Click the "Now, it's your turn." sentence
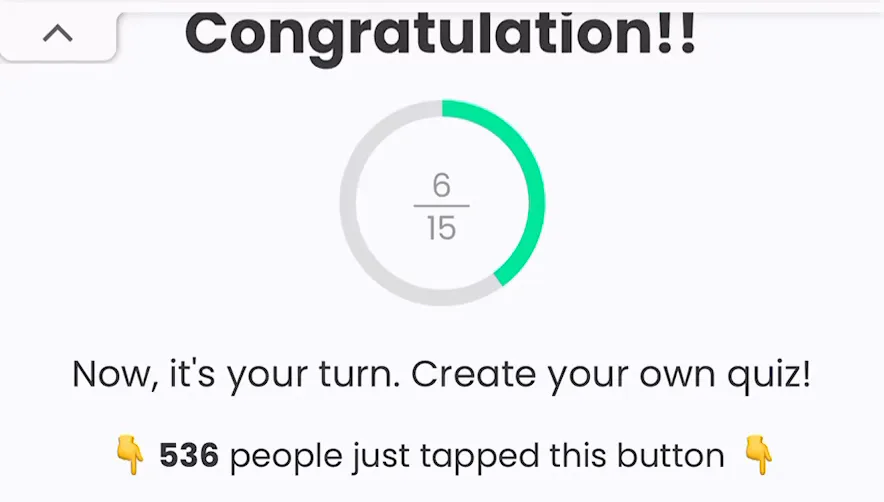Viewport: 884px width, 502px height. [236, 375]
